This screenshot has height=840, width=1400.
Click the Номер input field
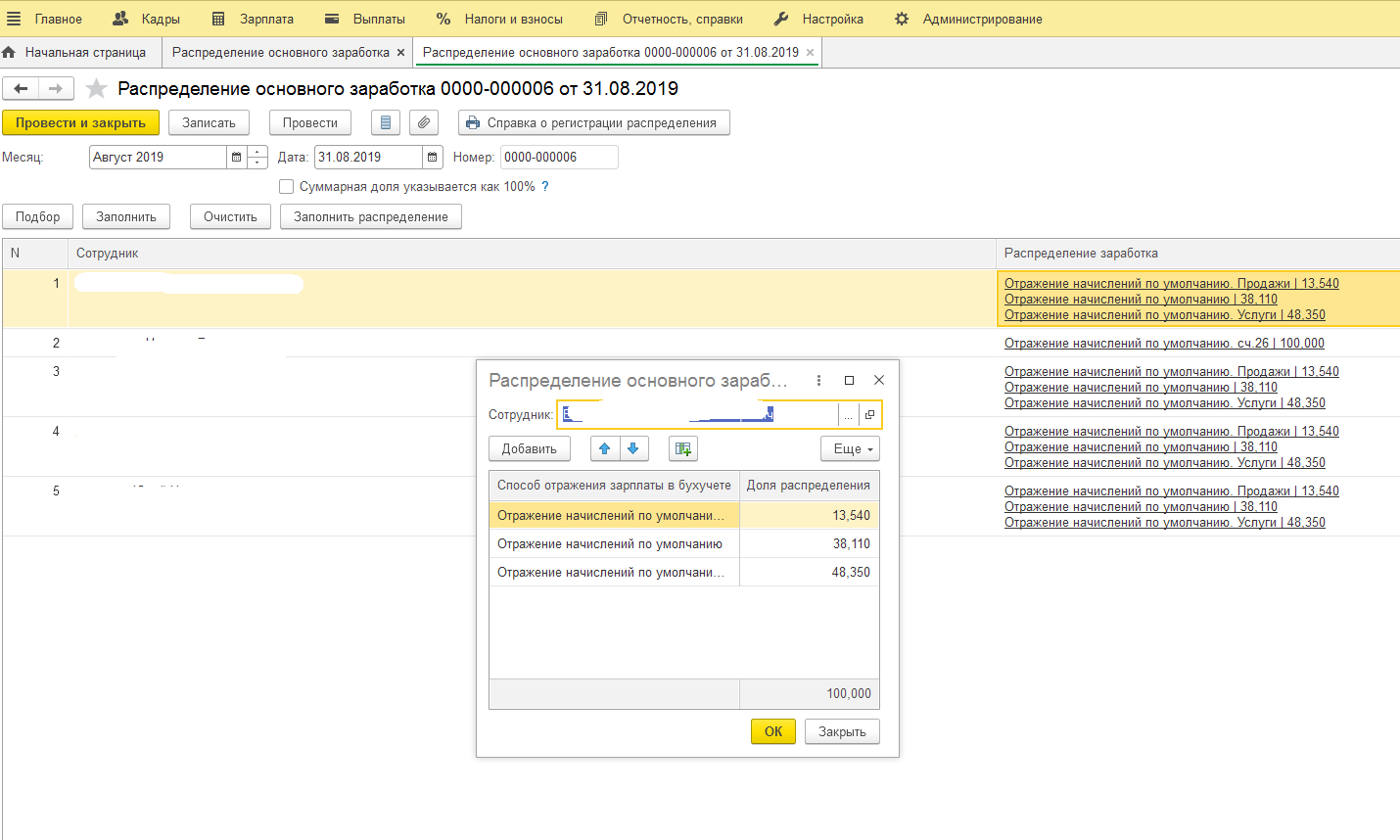tap(558, 157)
